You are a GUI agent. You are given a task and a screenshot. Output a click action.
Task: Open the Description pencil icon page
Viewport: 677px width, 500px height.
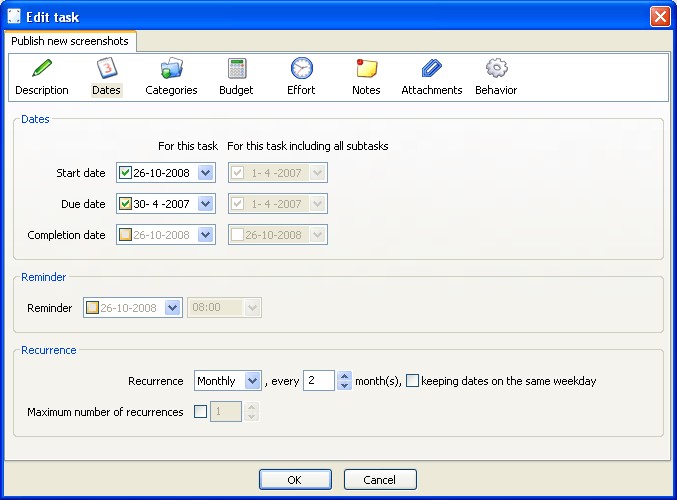pos(42,69)
